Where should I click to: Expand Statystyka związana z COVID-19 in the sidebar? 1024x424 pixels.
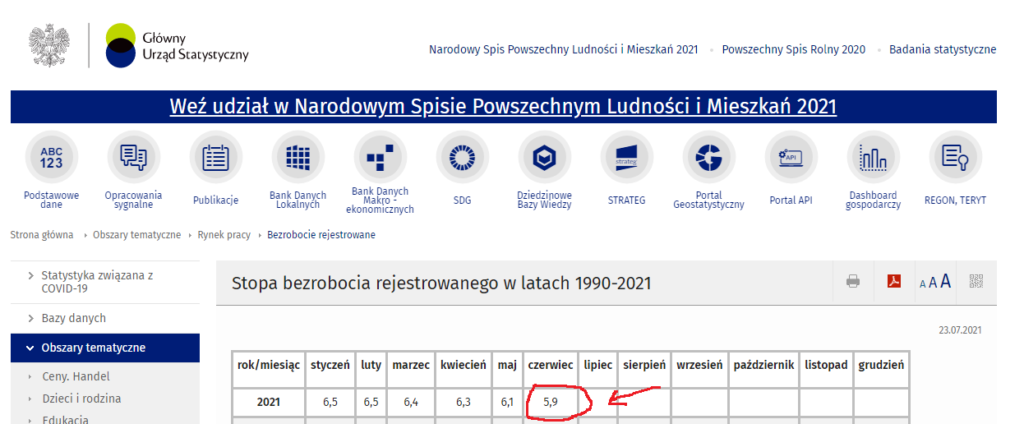(100, 281)
